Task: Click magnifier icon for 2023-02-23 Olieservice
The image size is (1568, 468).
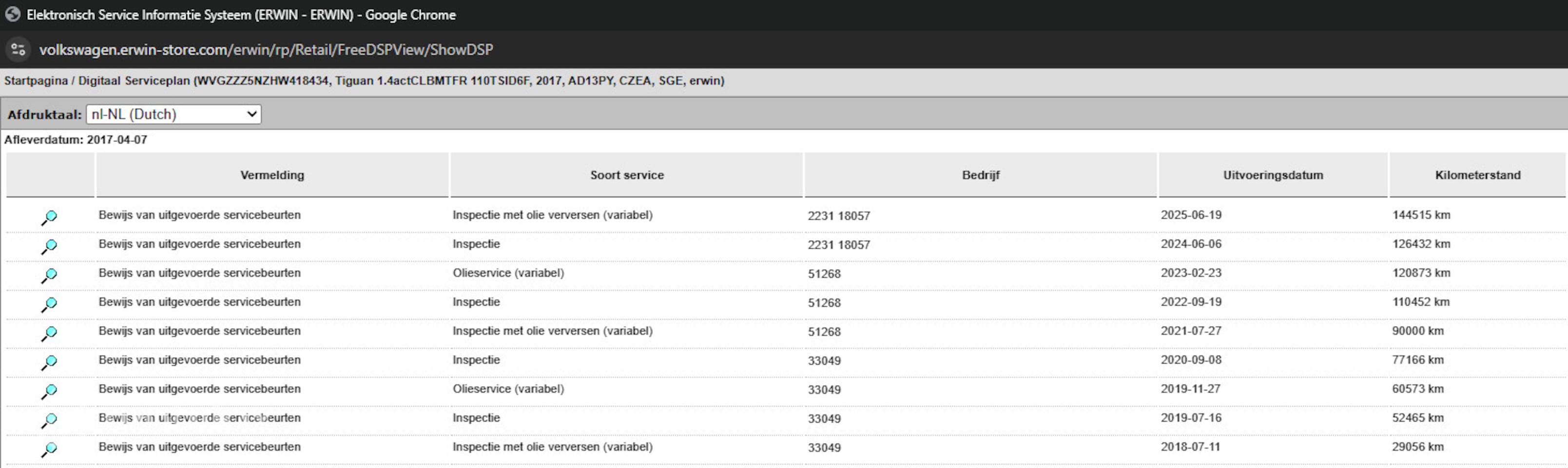Action: coord(49,276)
